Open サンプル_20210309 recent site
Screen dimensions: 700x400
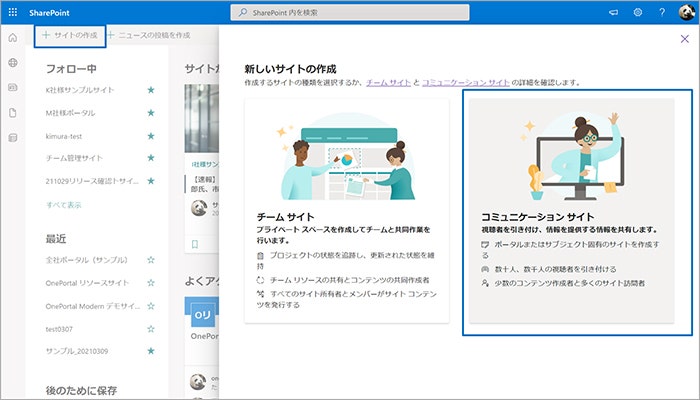(77, 351)
